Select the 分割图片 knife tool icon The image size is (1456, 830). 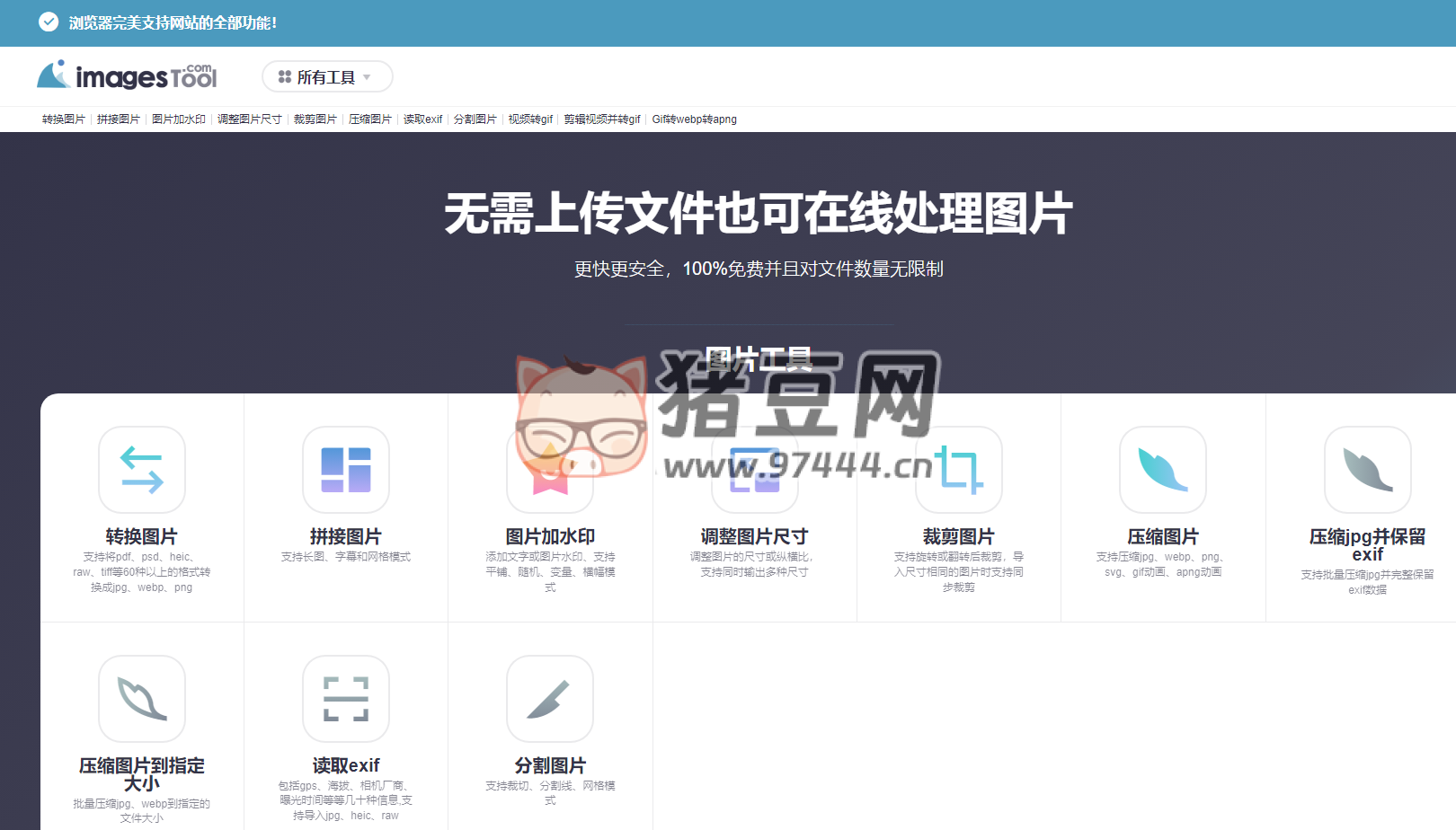coord(549,700)
